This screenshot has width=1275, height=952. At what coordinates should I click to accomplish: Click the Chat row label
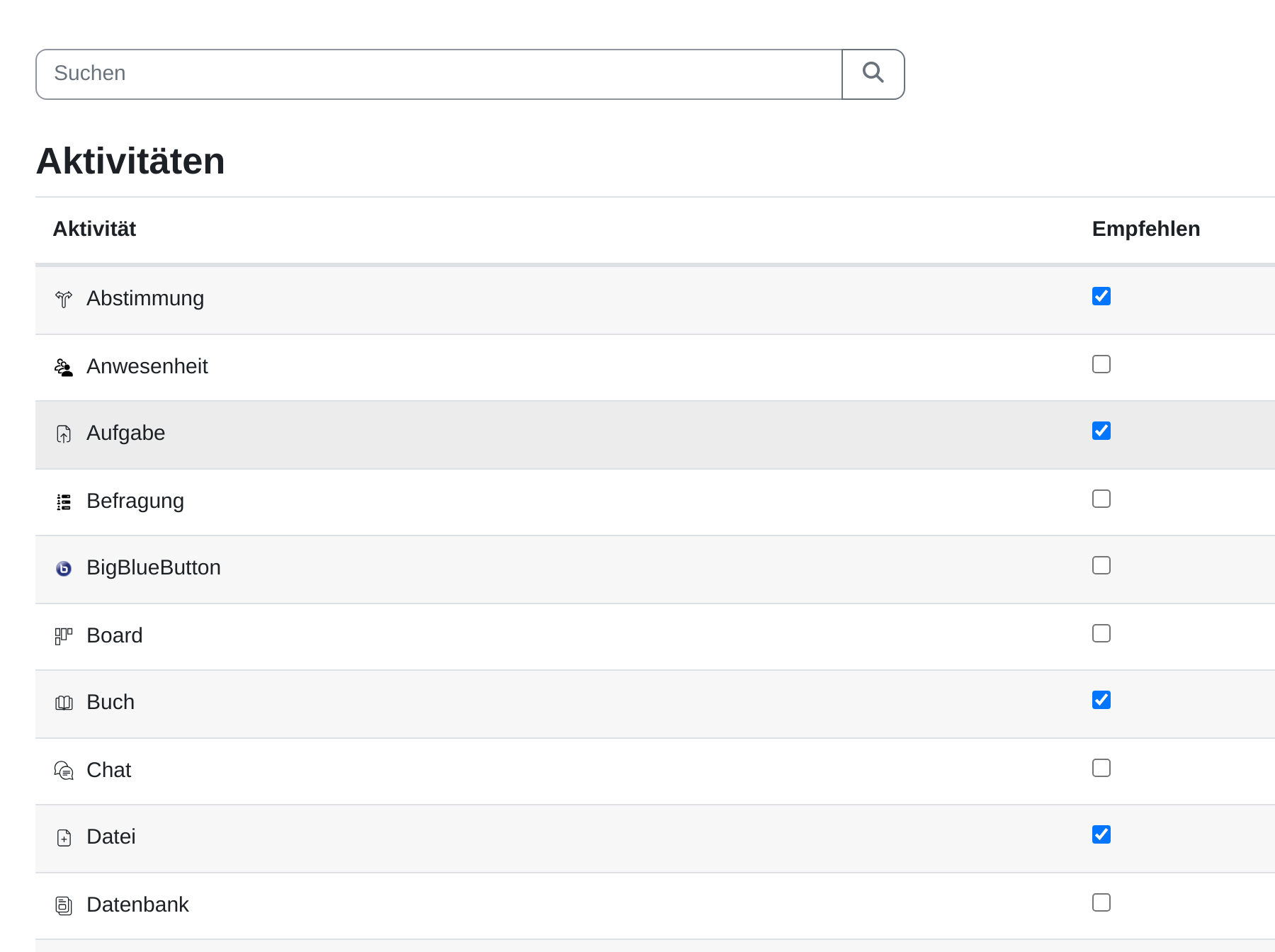click(109, 770)
